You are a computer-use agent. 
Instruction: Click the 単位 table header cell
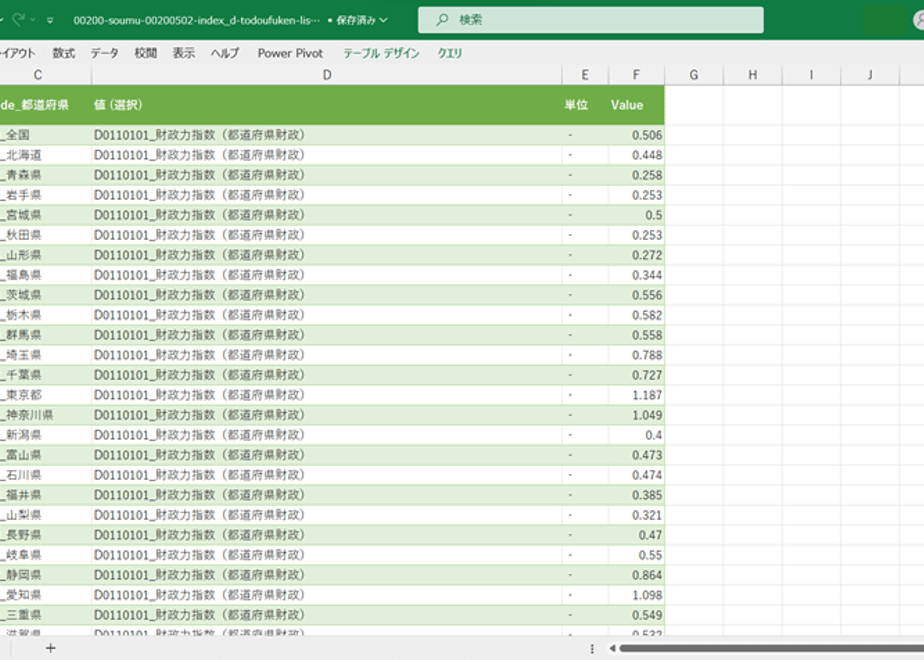point(585,105)
